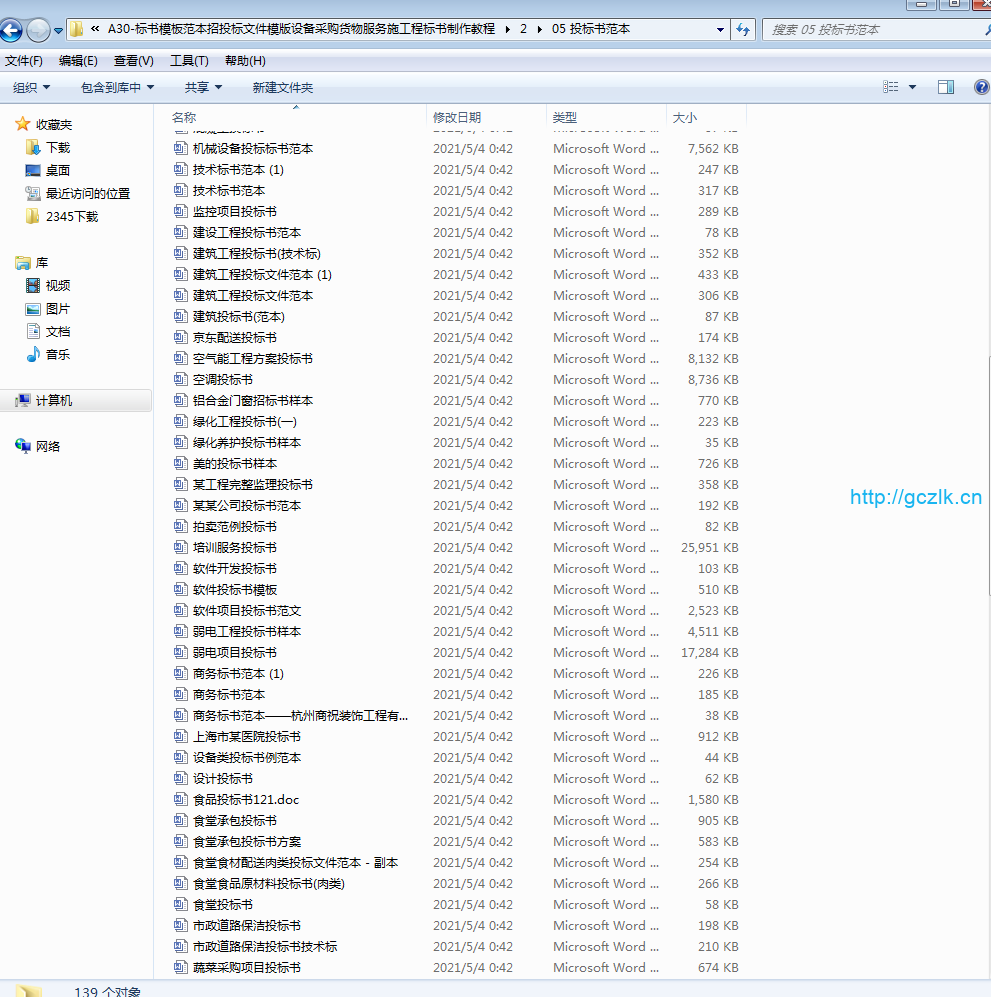The height and width of the screenshot is (997, 991).
Task: Sort files by 修改日期 column header
Action: tap(457, 118)
